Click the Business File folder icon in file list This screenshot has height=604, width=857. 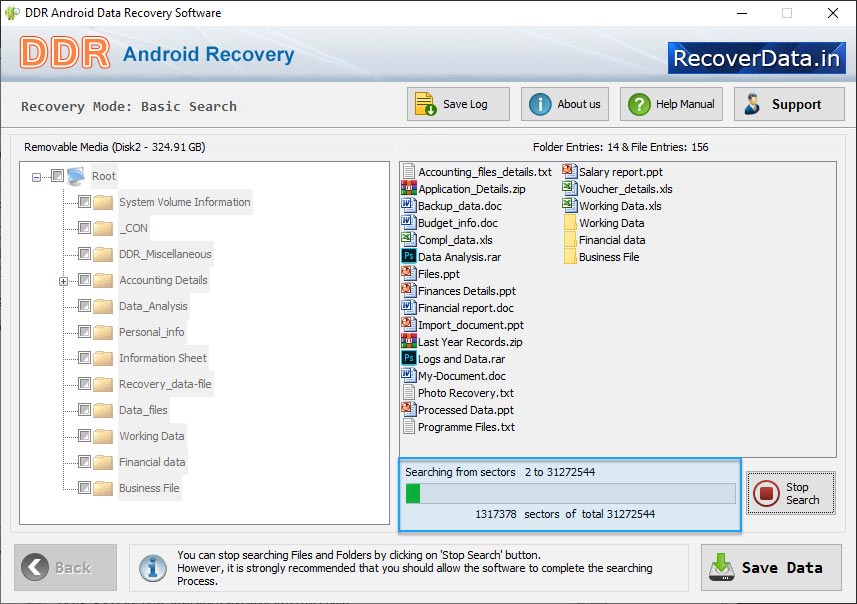pos(570,256)
